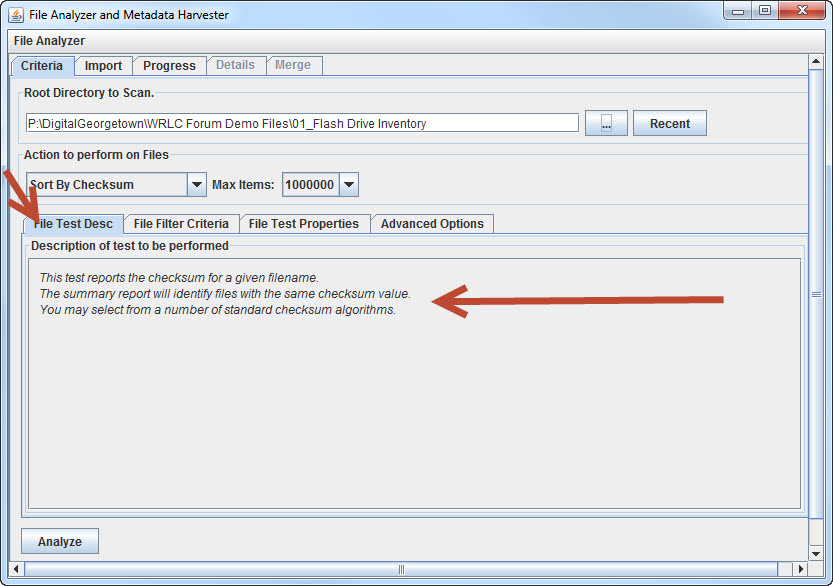Click left arrow of horizontal scrollbar
This screenshot has height=586, width=833.
pyautogui.click(x=16, y=569)
